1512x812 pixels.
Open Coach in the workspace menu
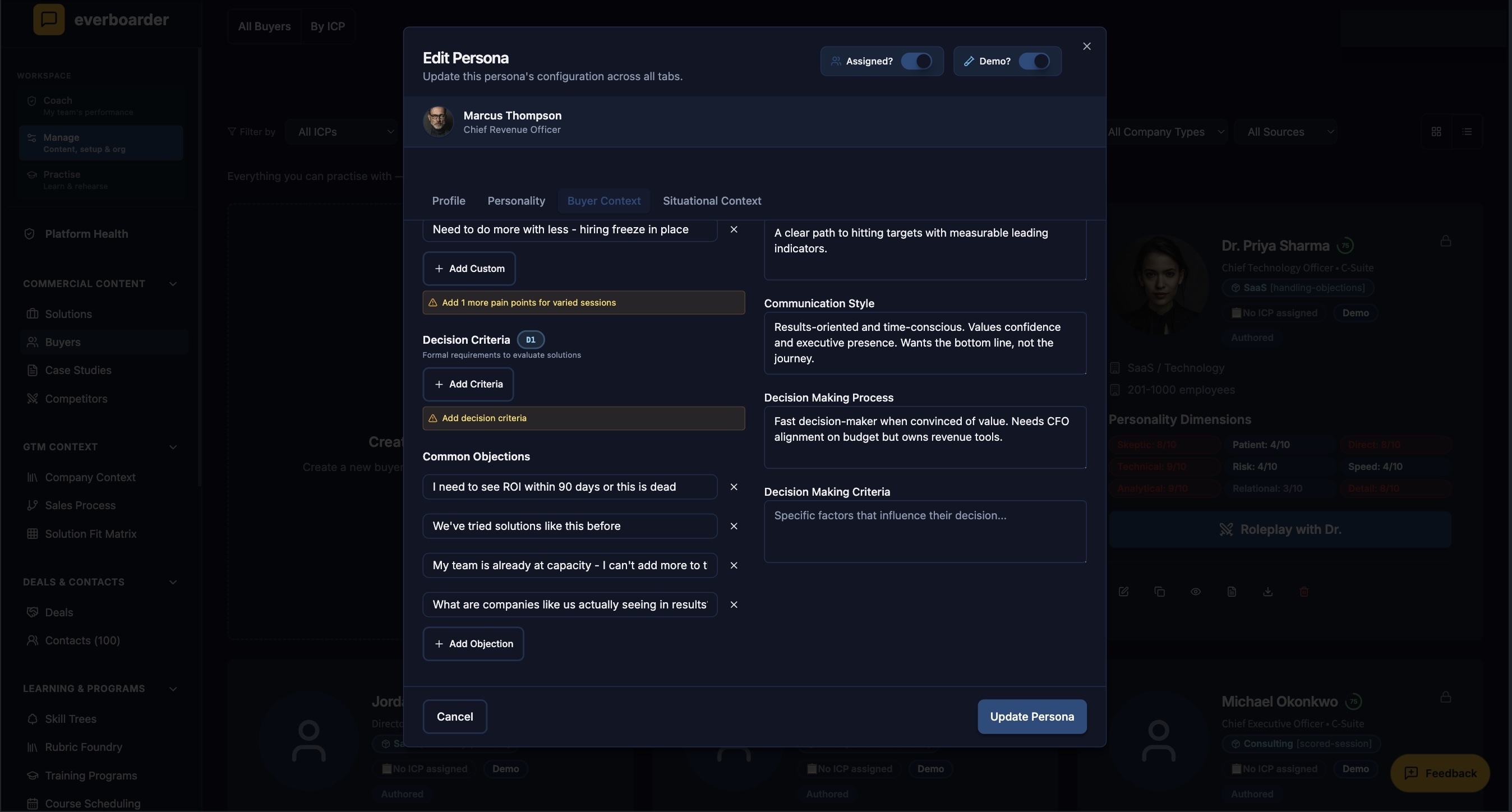tap(101, 105)
